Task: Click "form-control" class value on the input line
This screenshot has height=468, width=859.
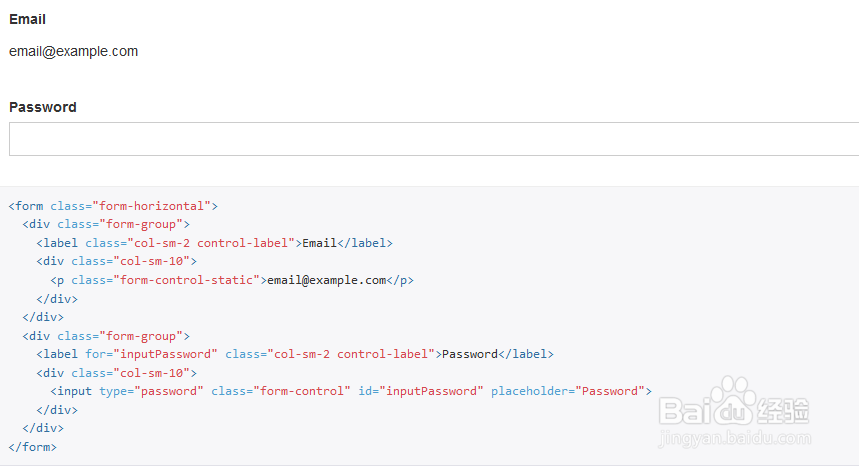Action: pyautogui.click(x=298, y=391)
